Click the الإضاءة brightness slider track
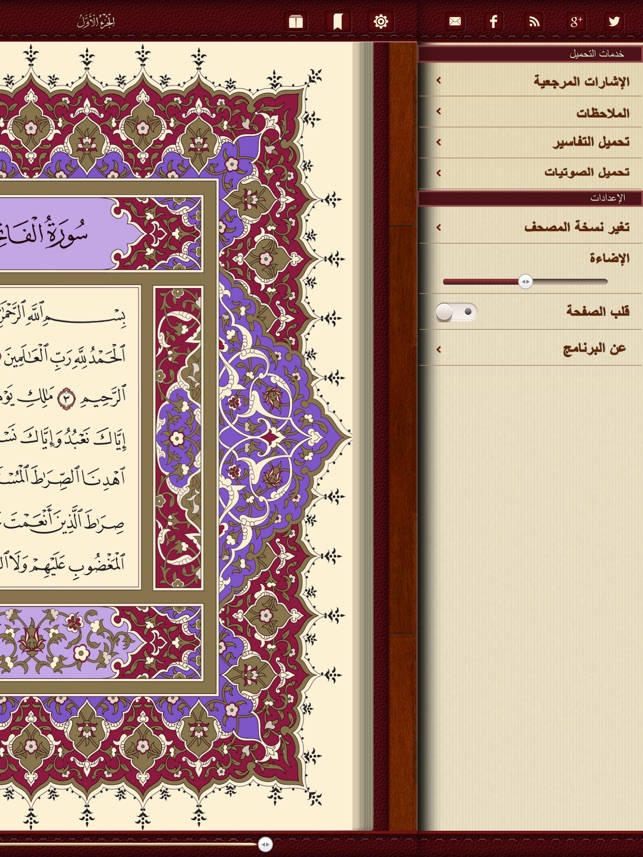This screenshot has height=857, width=643. [x=525, y=282]
